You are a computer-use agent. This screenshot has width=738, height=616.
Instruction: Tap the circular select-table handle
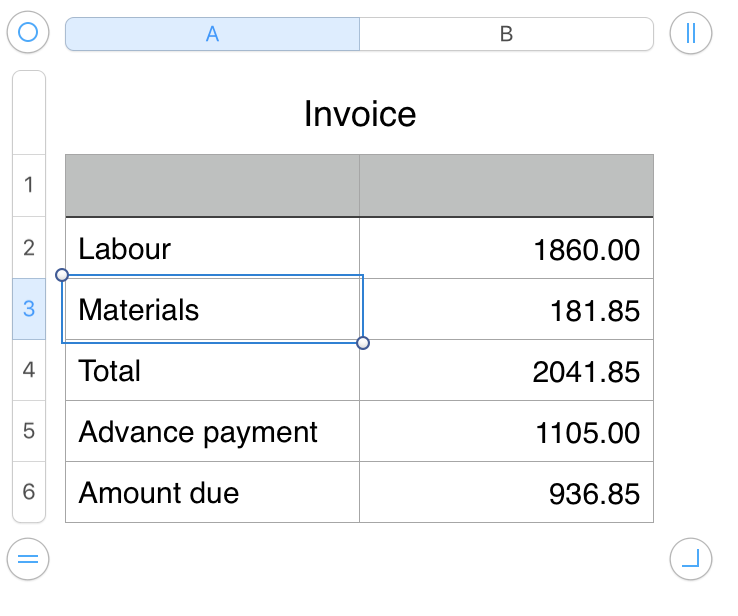28,33
